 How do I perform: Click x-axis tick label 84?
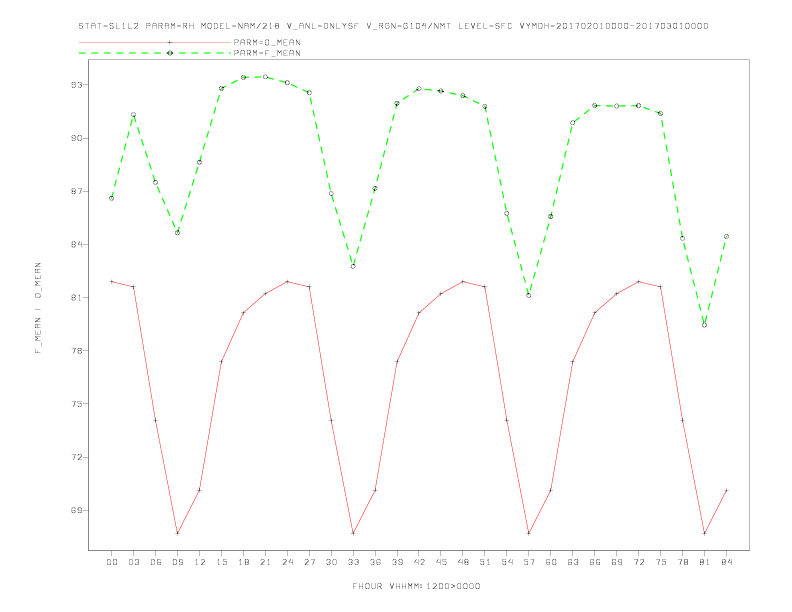click(726, 562)
